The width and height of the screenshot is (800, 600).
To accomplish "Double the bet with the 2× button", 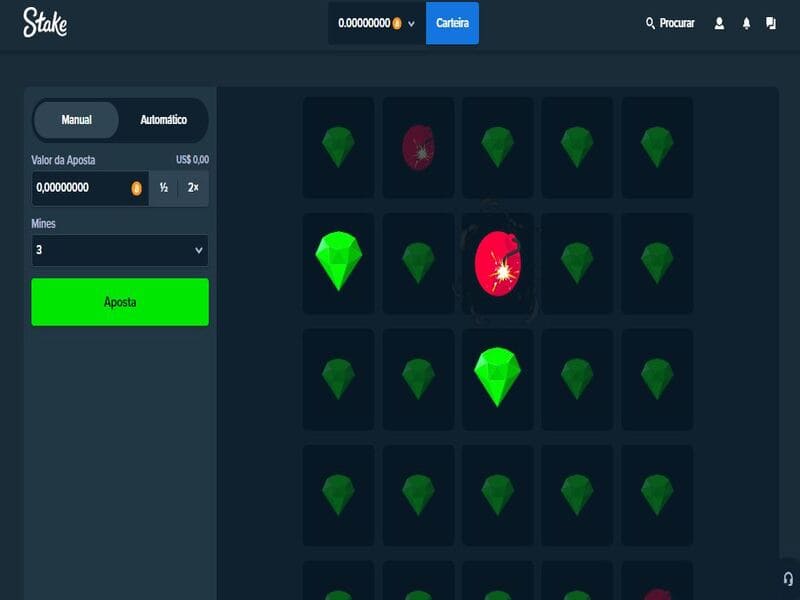I will 193,188.
